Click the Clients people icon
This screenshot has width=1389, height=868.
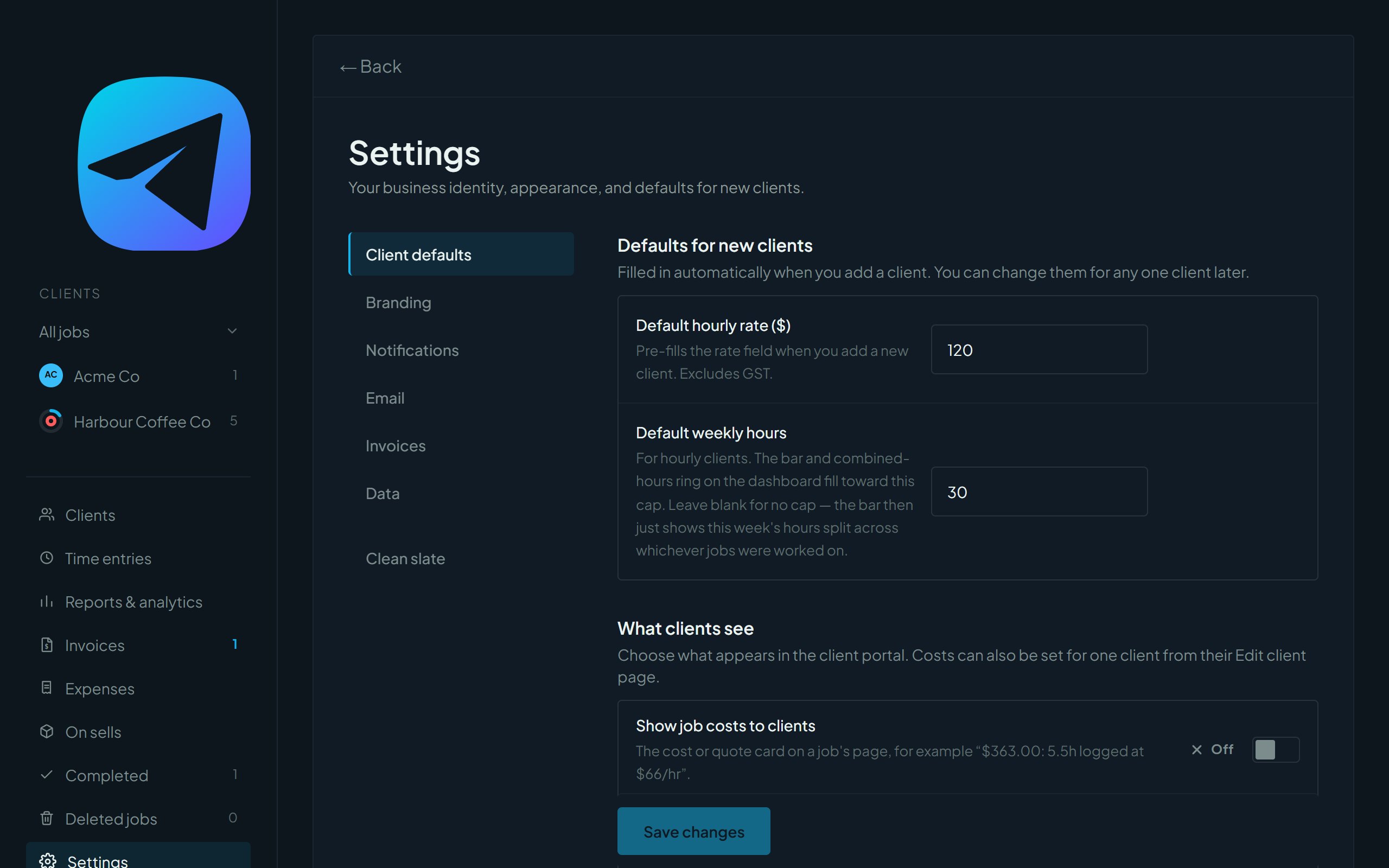[x=47, y=514]
